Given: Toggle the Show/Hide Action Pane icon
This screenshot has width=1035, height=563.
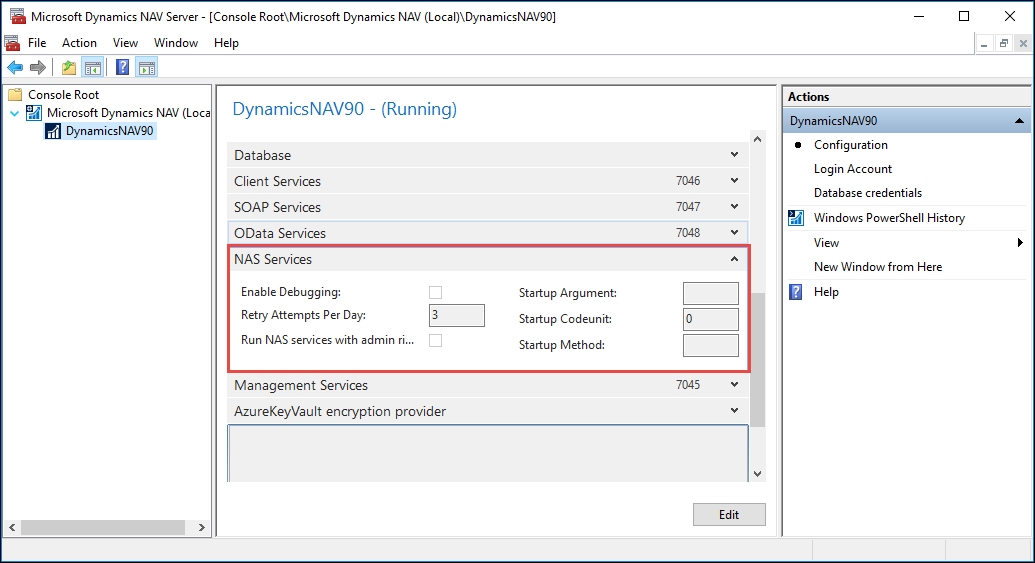Looking at the screenshot, I should [x=147, y=67].
